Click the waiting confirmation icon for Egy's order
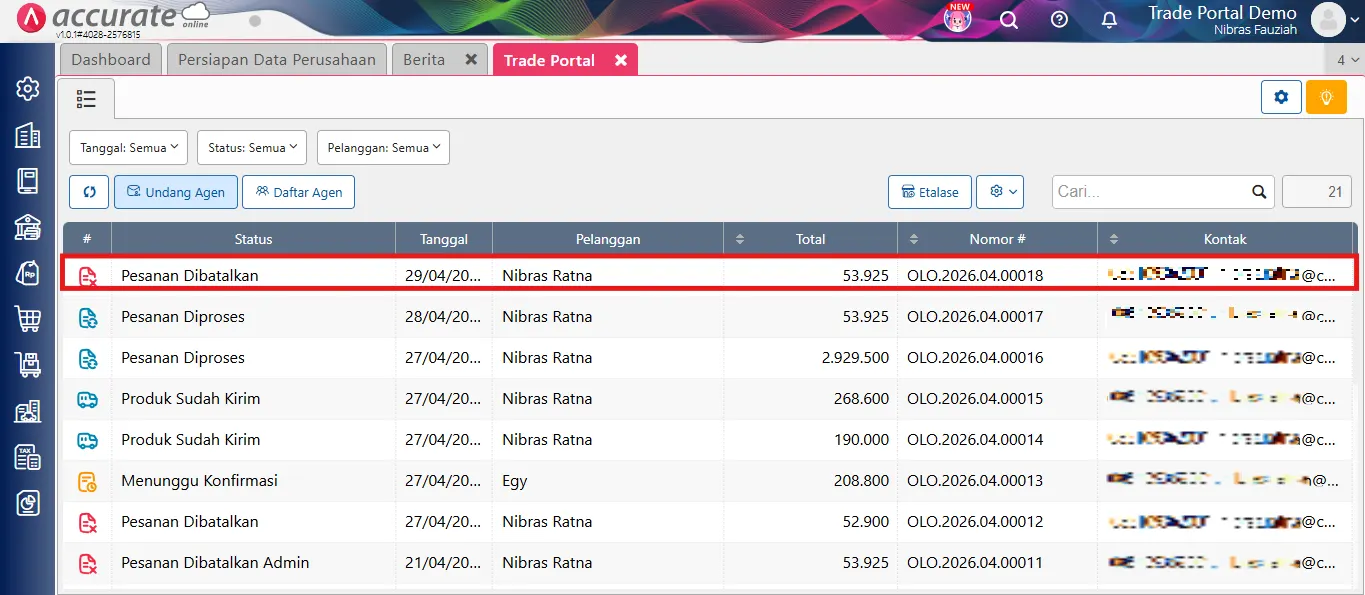 click(88, 481)
